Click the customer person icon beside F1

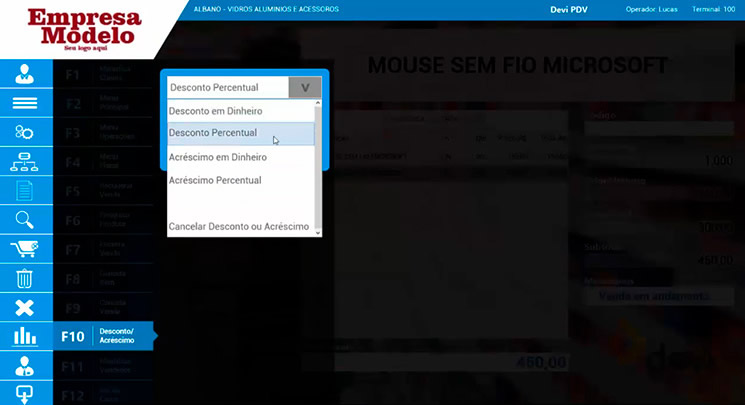(25, 74)
